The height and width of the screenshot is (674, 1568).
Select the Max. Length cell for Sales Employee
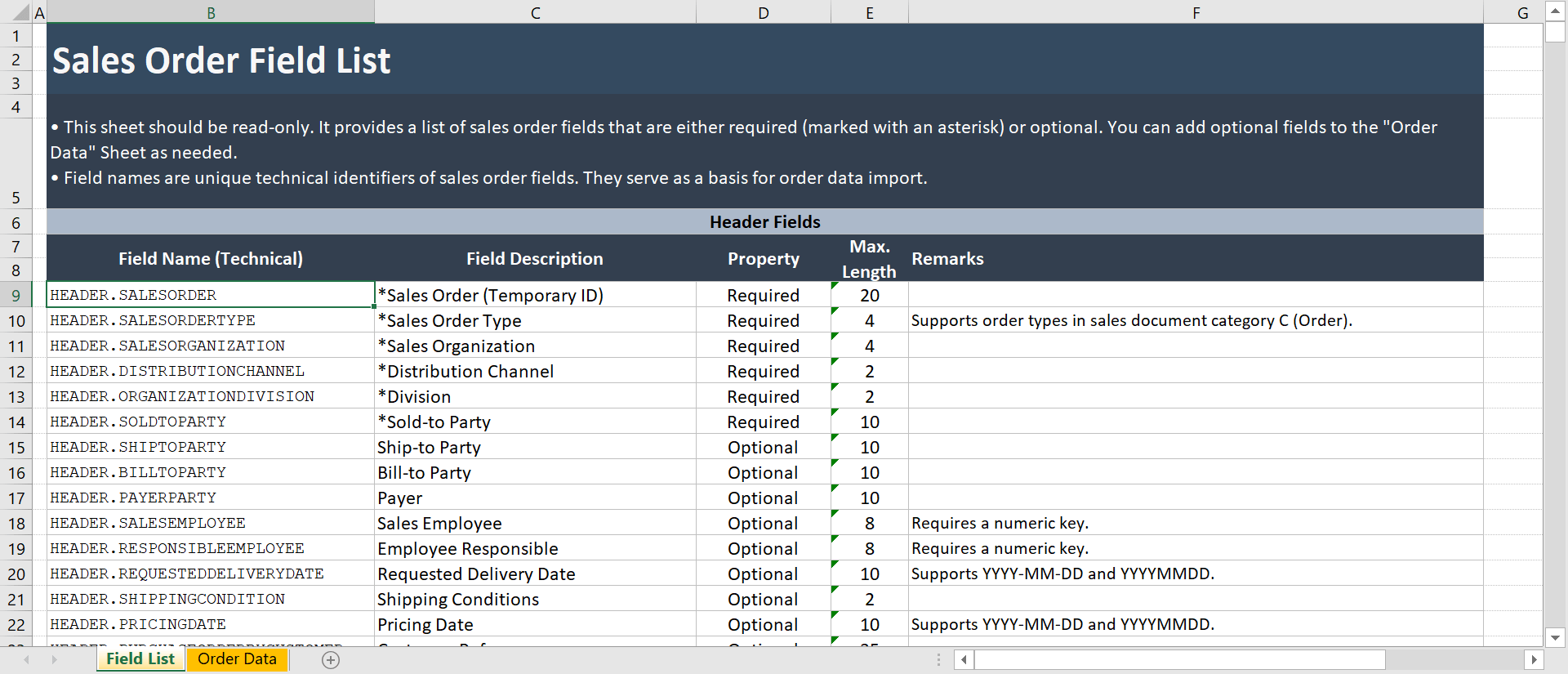click(x=870, y=523)
